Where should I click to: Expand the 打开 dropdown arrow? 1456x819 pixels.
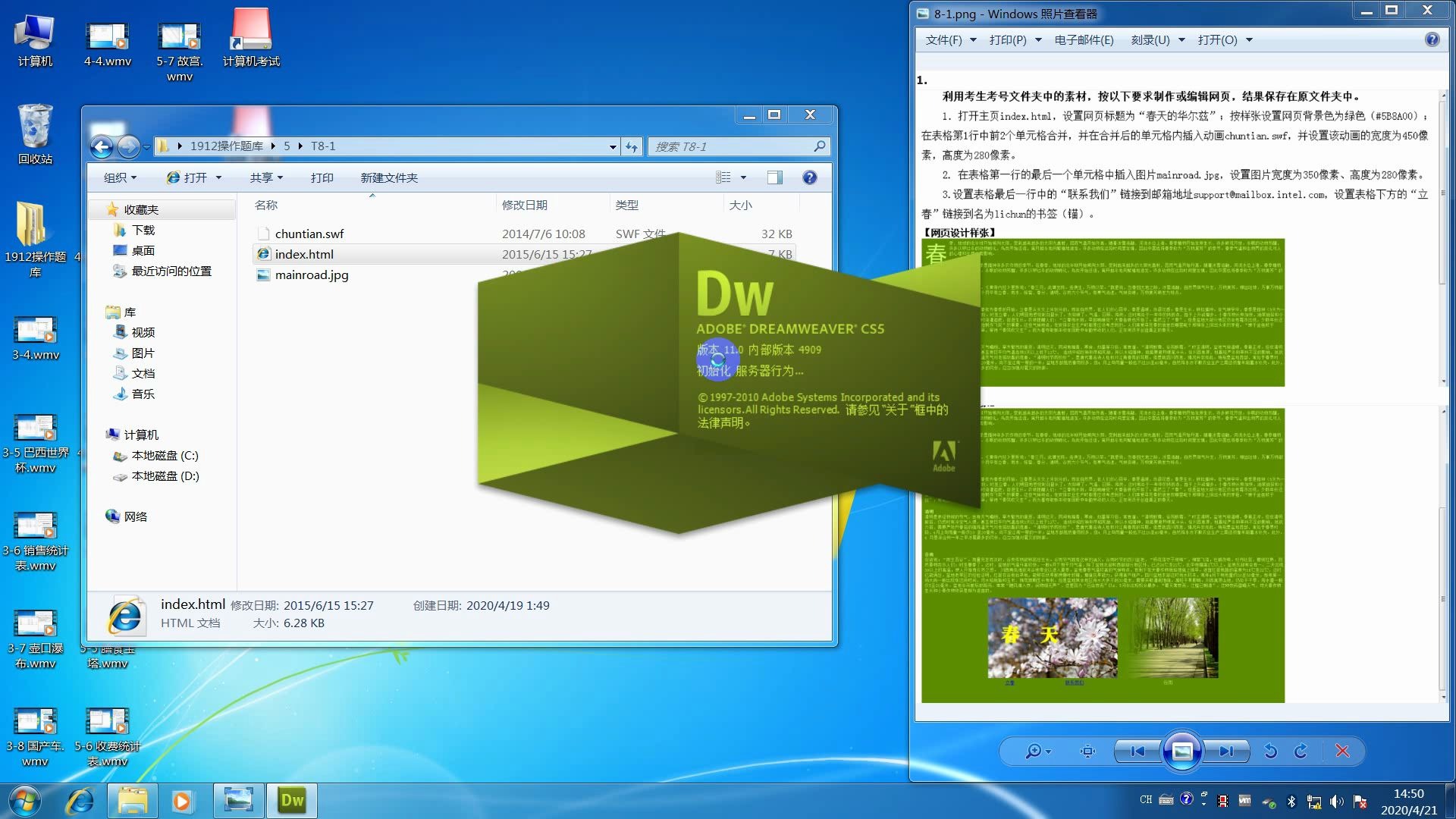tap(219, 177)
